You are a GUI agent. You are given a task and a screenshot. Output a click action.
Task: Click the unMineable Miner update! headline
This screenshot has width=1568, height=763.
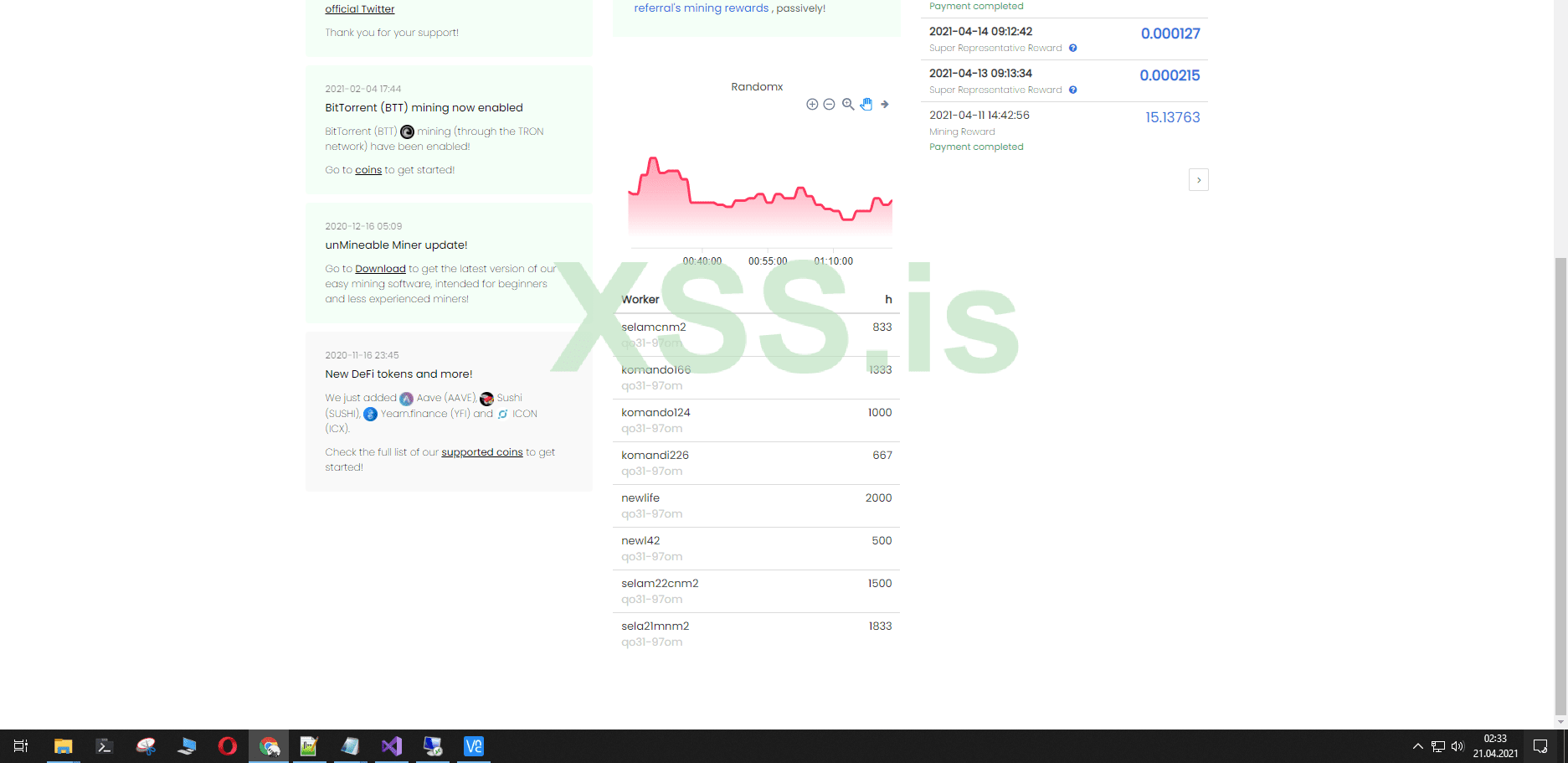396,245
